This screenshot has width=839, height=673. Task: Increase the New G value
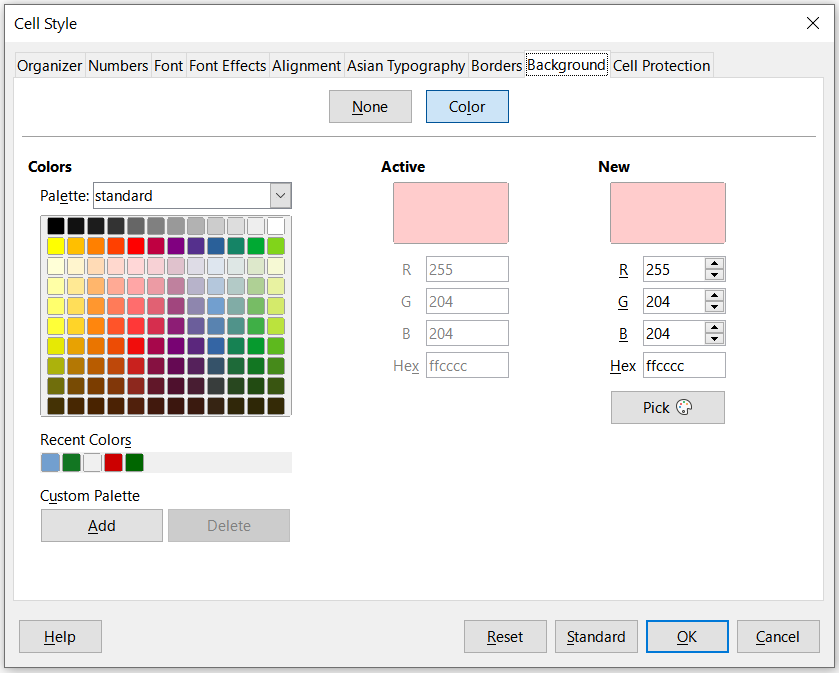click(x=714, y=295)
